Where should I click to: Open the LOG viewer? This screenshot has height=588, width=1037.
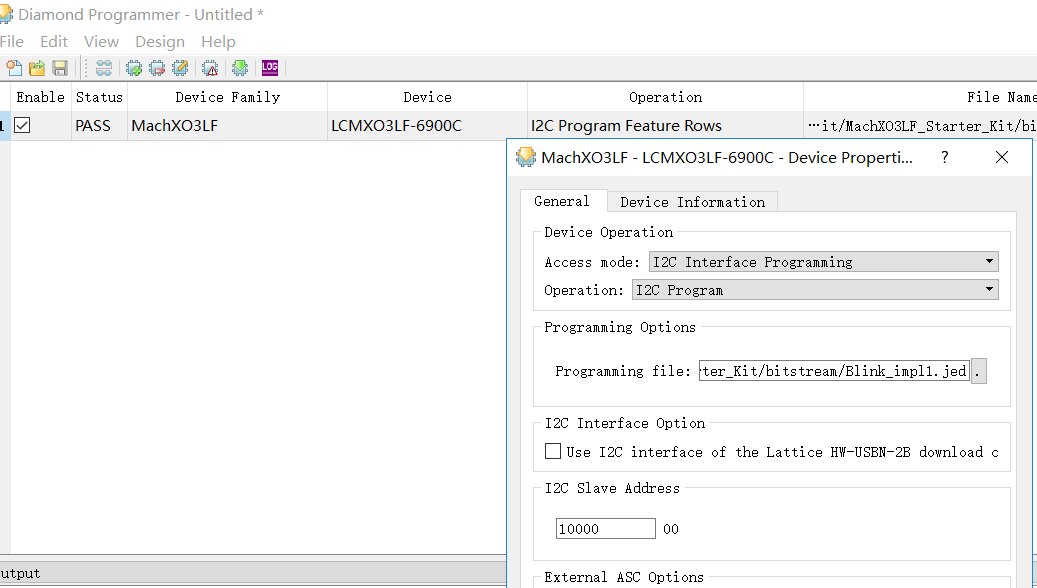(x=268, y=67)
